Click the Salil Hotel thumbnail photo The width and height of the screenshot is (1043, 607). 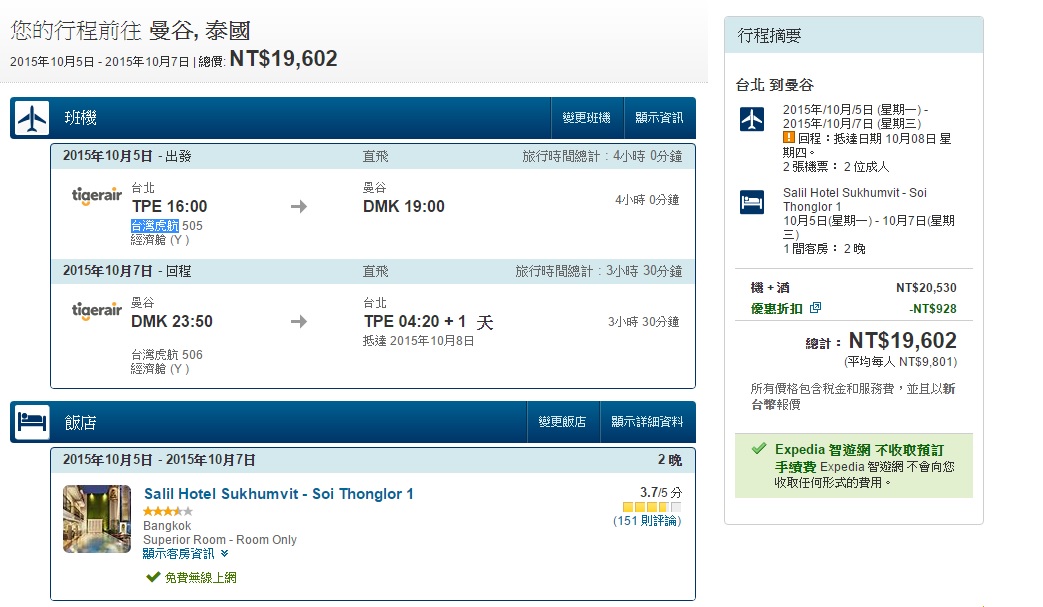click(x=97, y=518)
